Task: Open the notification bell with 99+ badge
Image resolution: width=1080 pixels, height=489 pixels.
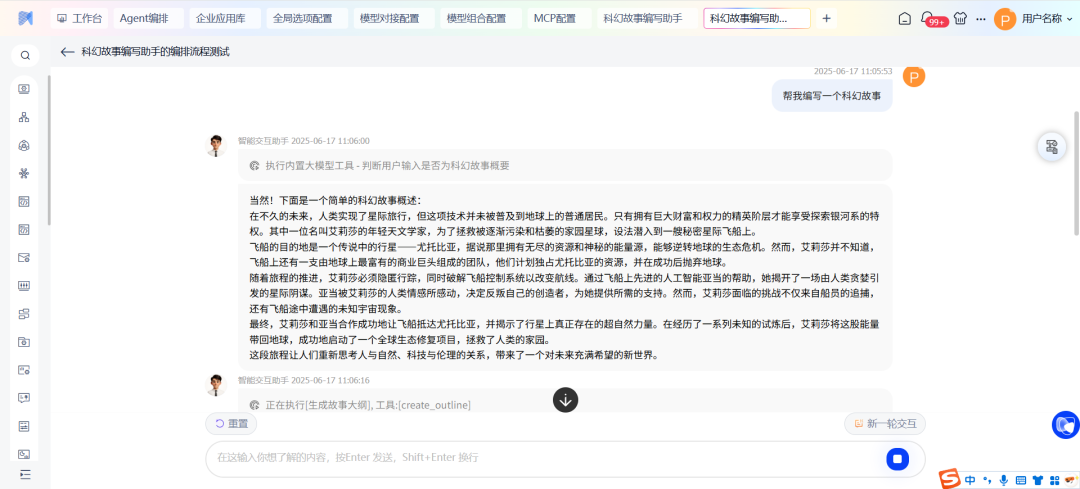Action: 928,18
